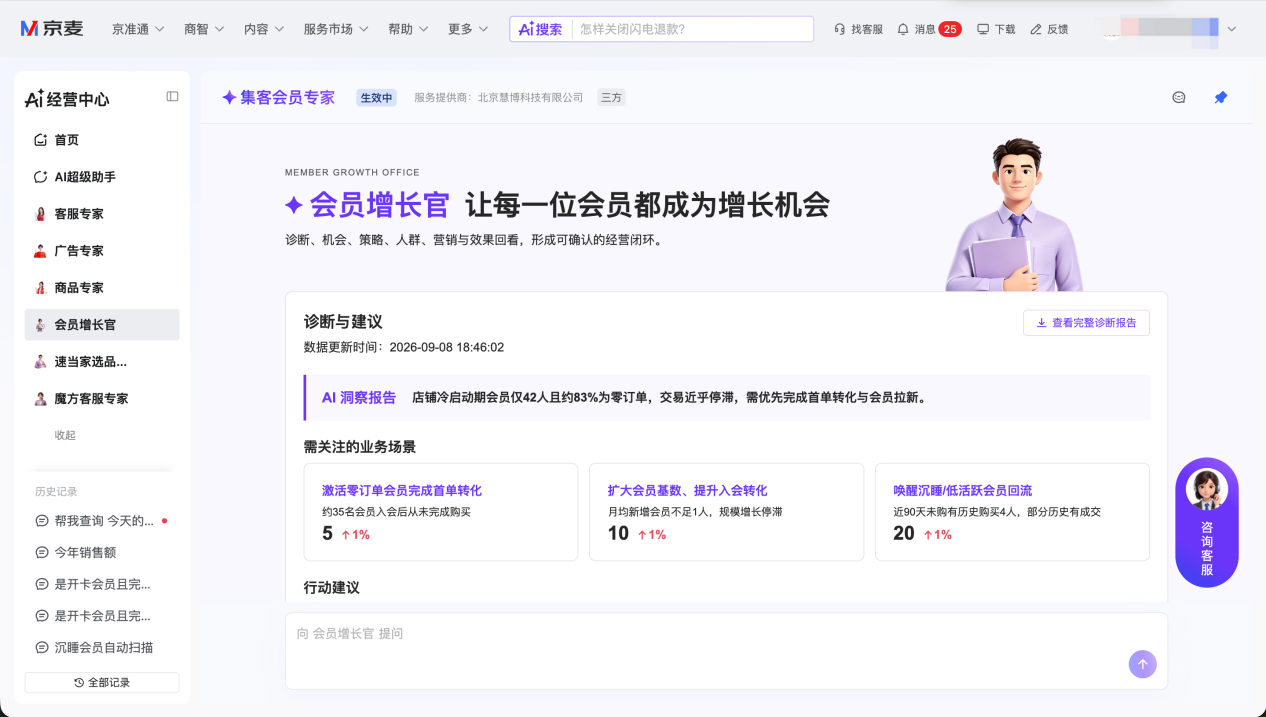Open 激活零订单会员完成首单转化 card
This screenshot has height=717, width=1266.
(x=441, y=512)
